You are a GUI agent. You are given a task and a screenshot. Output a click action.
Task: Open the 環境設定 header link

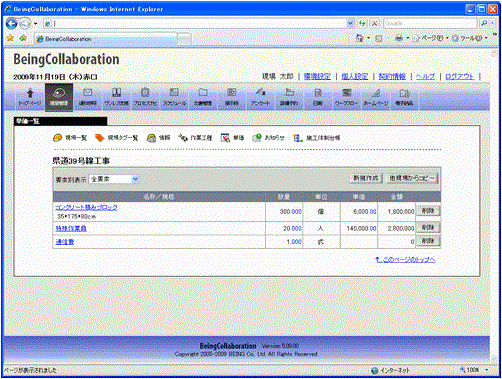click(317, 76)
